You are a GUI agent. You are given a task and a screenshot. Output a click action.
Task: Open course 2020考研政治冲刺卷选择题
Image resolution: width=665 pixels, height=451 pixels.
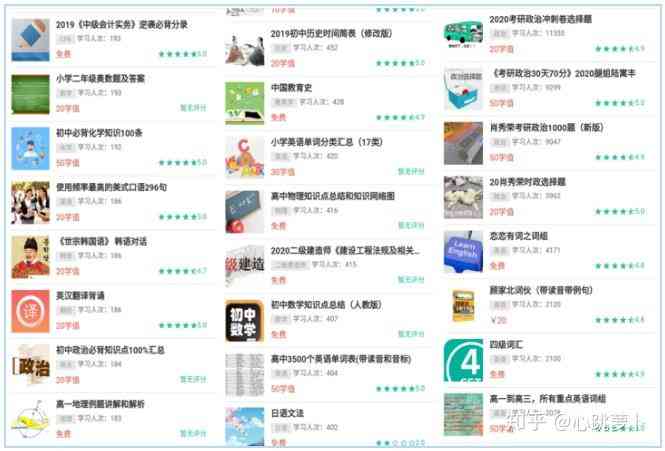(540, 19)
